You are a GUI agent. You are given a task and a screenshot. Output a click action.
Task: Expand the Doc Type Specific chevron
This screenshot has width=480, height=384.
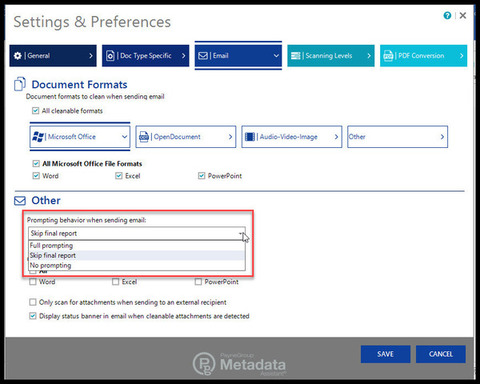[183, 56]
